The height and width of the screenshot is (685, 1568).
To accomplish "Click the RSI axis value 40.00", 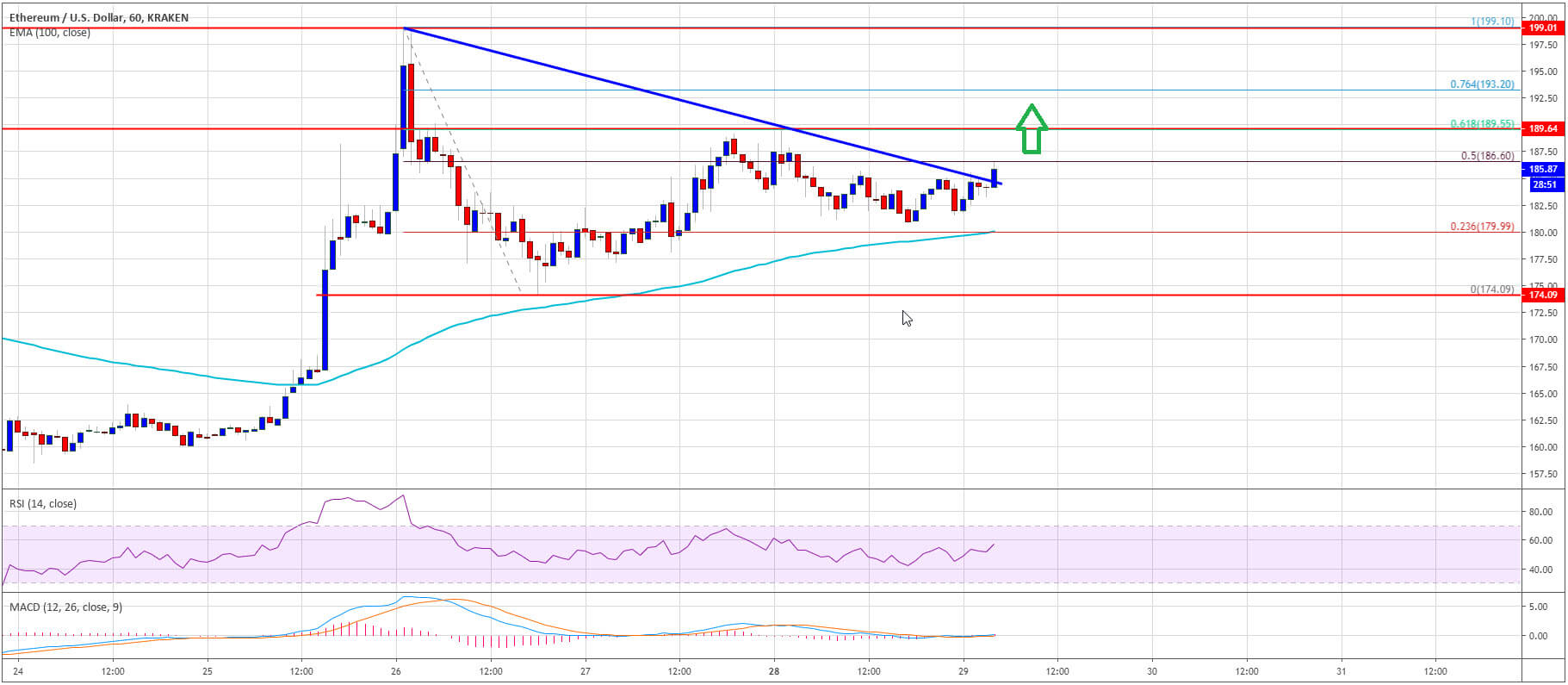I will click(x=1540, y=570).
